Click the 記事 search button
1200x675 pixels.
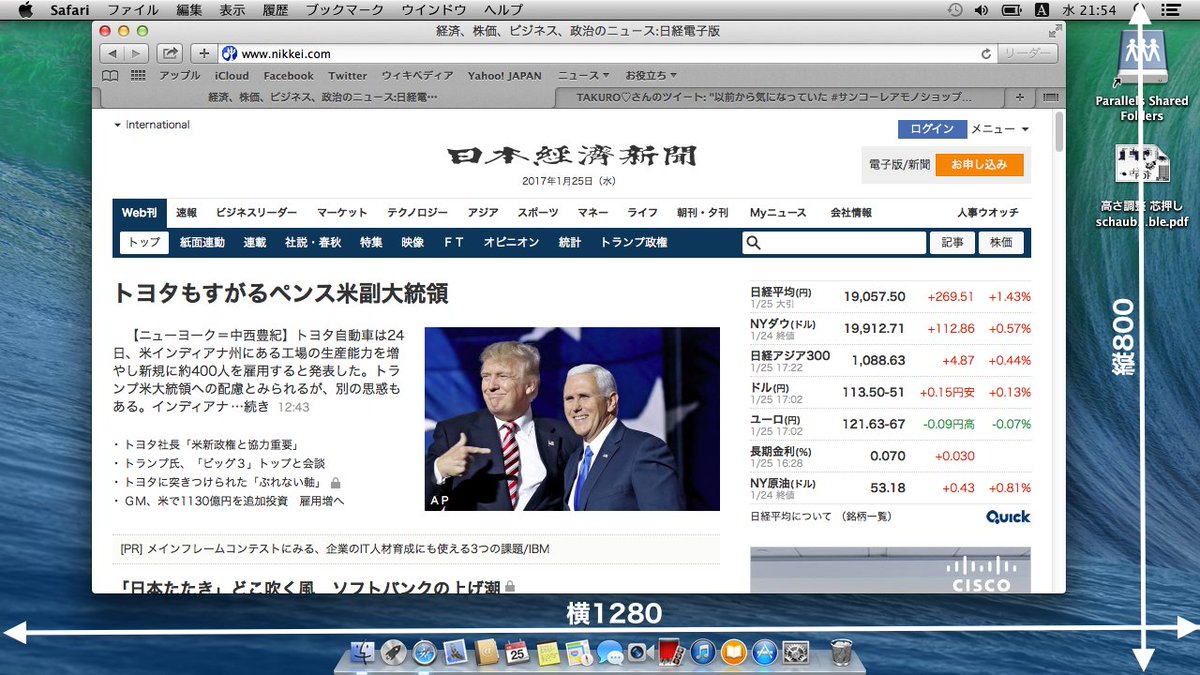(952, 242)
